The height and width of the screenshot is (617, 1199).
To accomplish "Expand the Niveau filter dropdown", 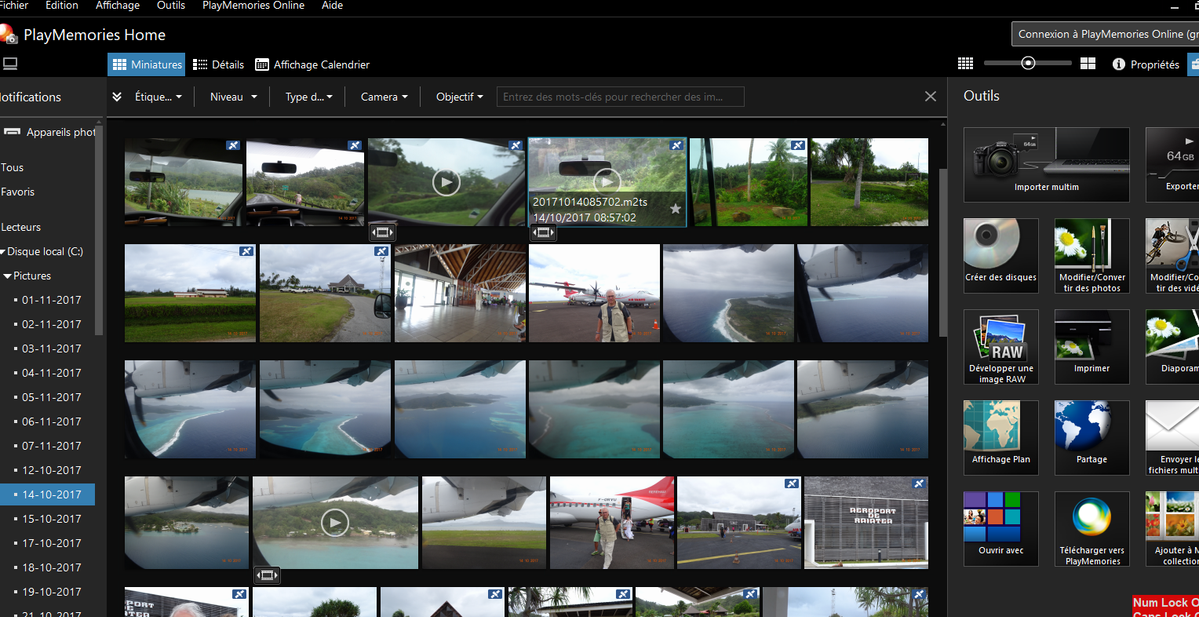I will tap(233, 97).
